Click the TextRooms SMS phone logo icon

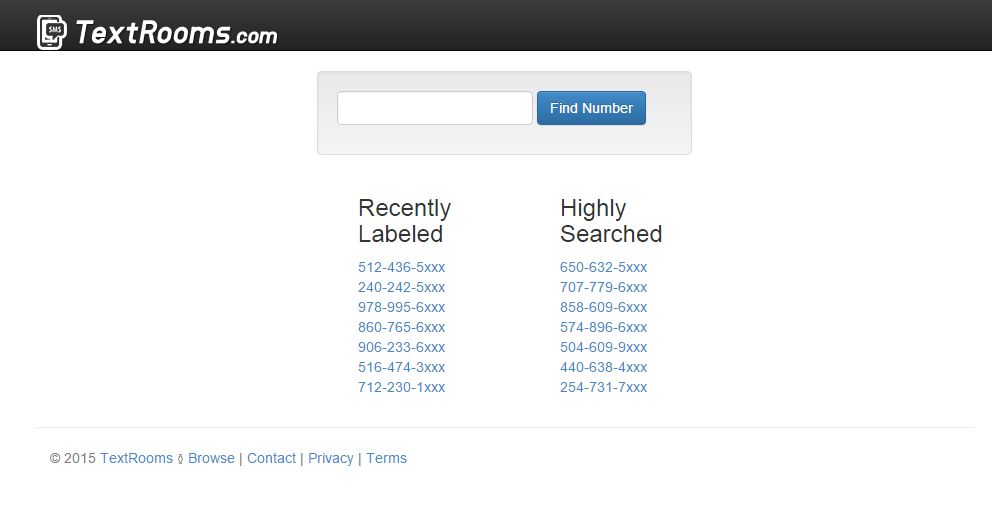coord(52,32)
